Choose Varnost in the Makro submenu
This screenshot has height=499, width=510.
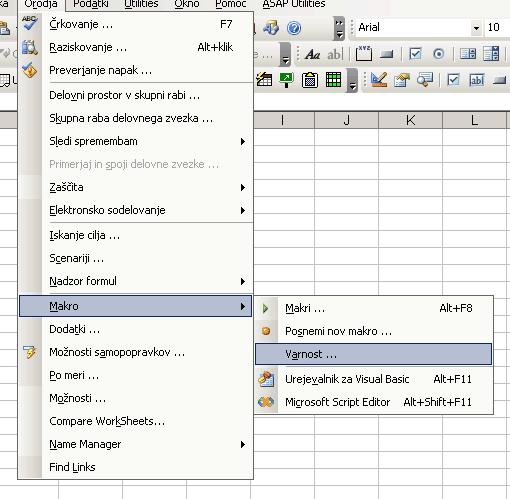[373, 354]
